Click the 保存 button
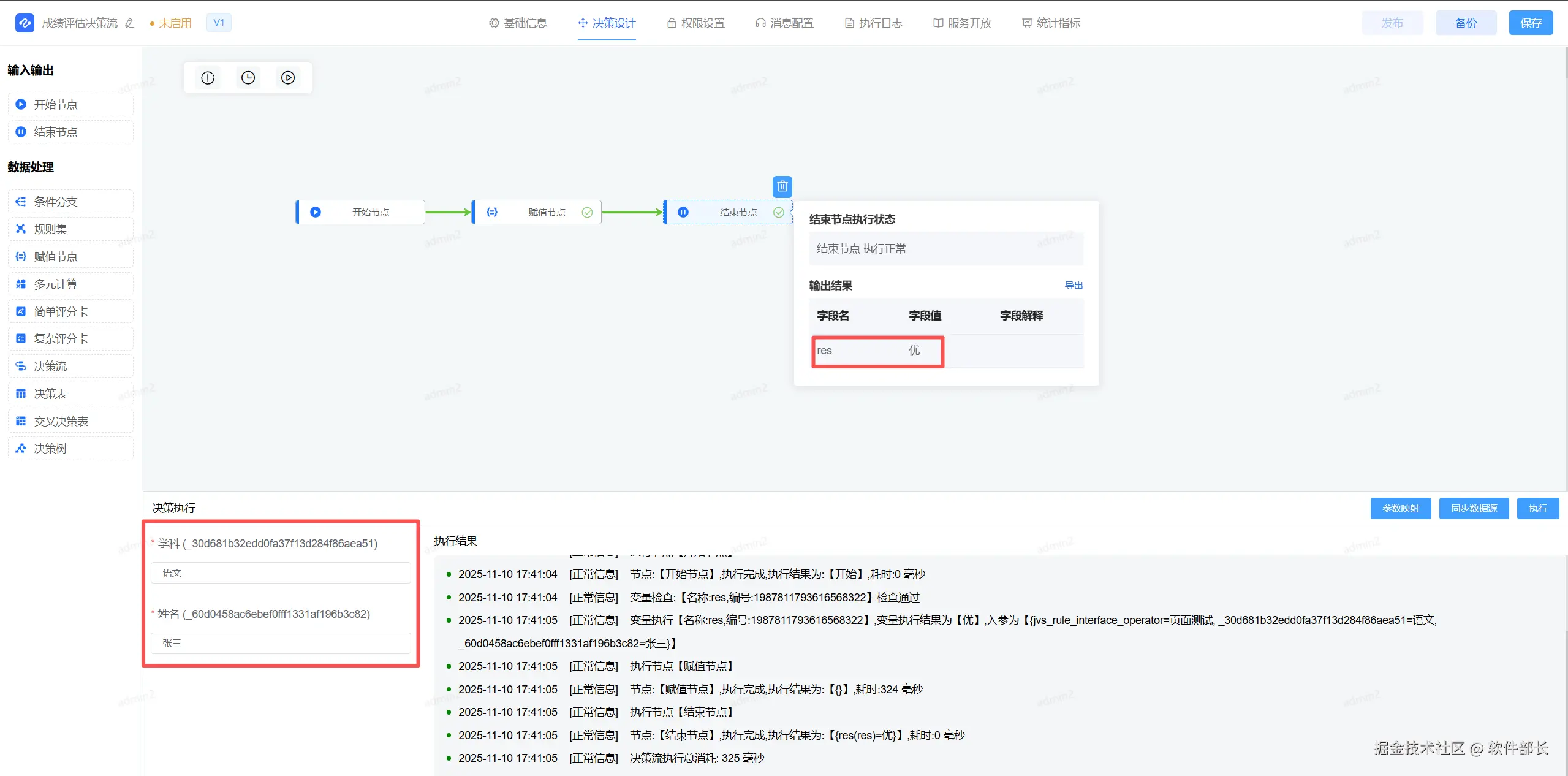Screen dimensions: 1568x776 (1530, 23)
